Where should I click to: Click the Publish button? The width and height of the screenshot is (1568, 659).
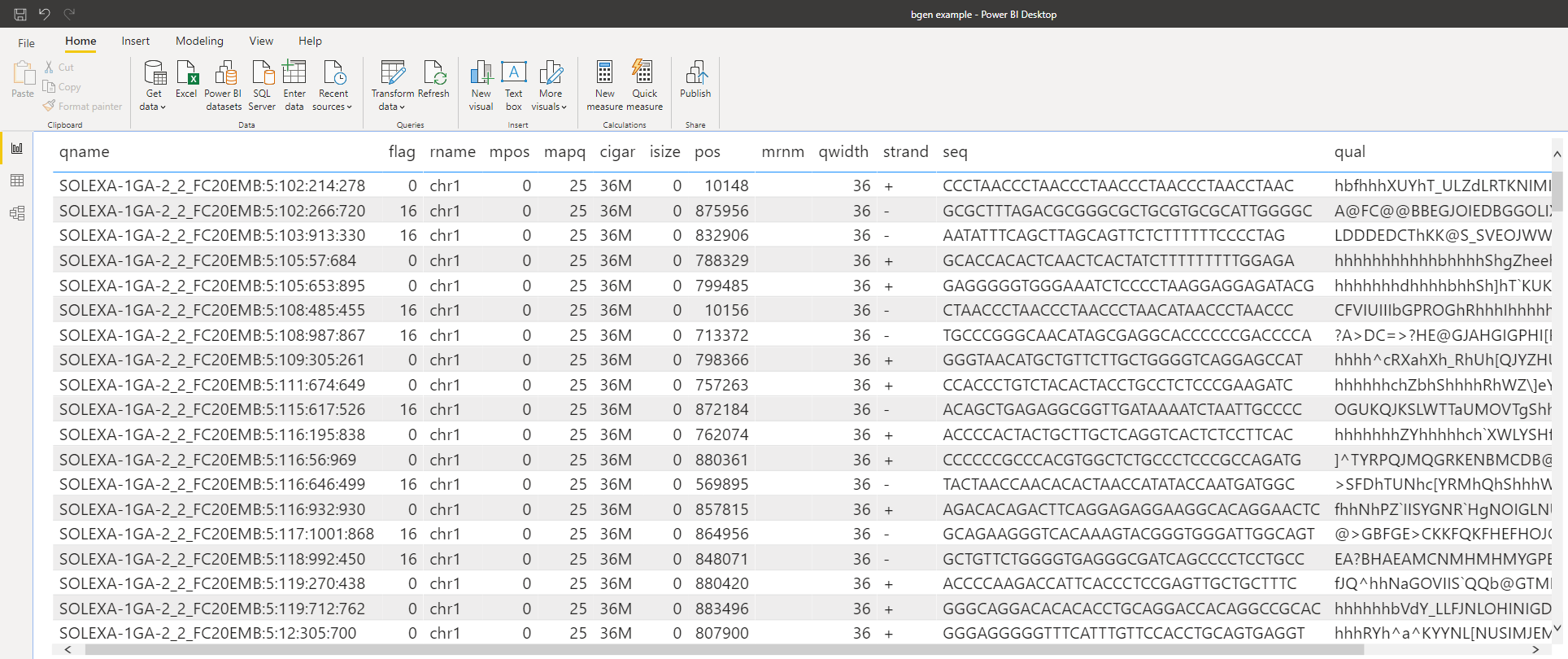(695, 79)
